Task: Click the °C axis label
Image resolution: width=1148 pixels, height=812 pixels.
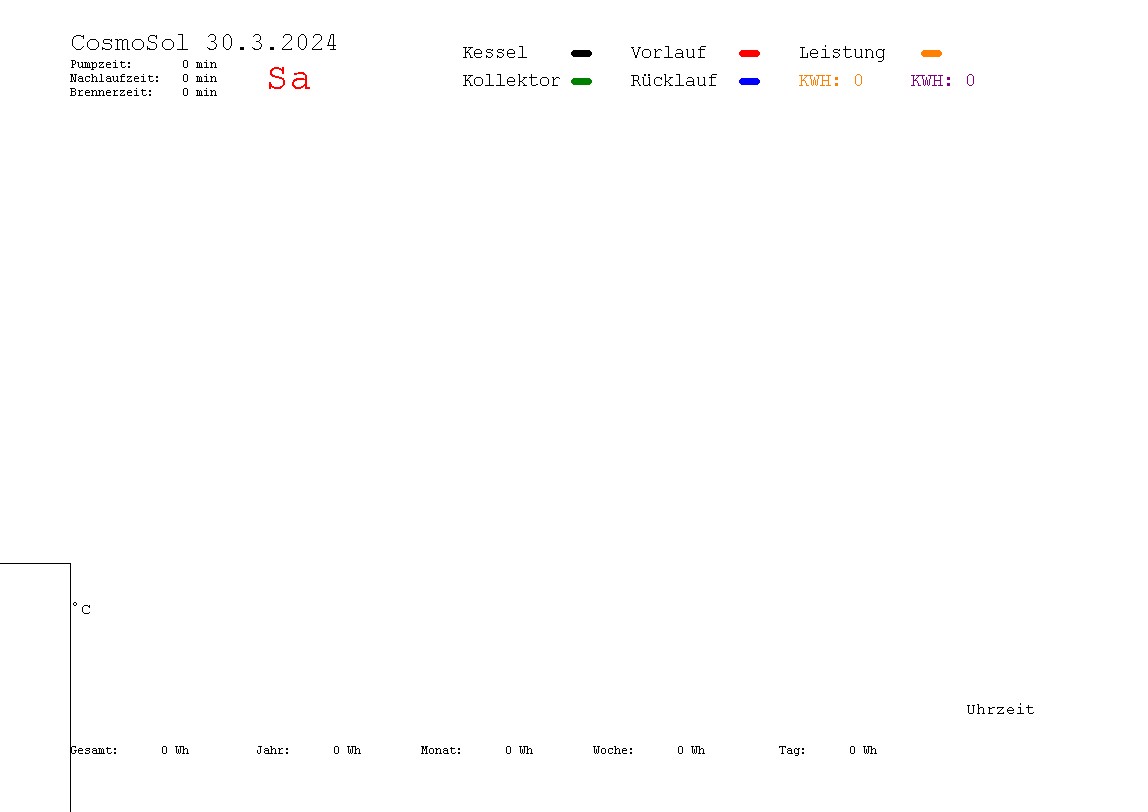Action: [82, 609]
